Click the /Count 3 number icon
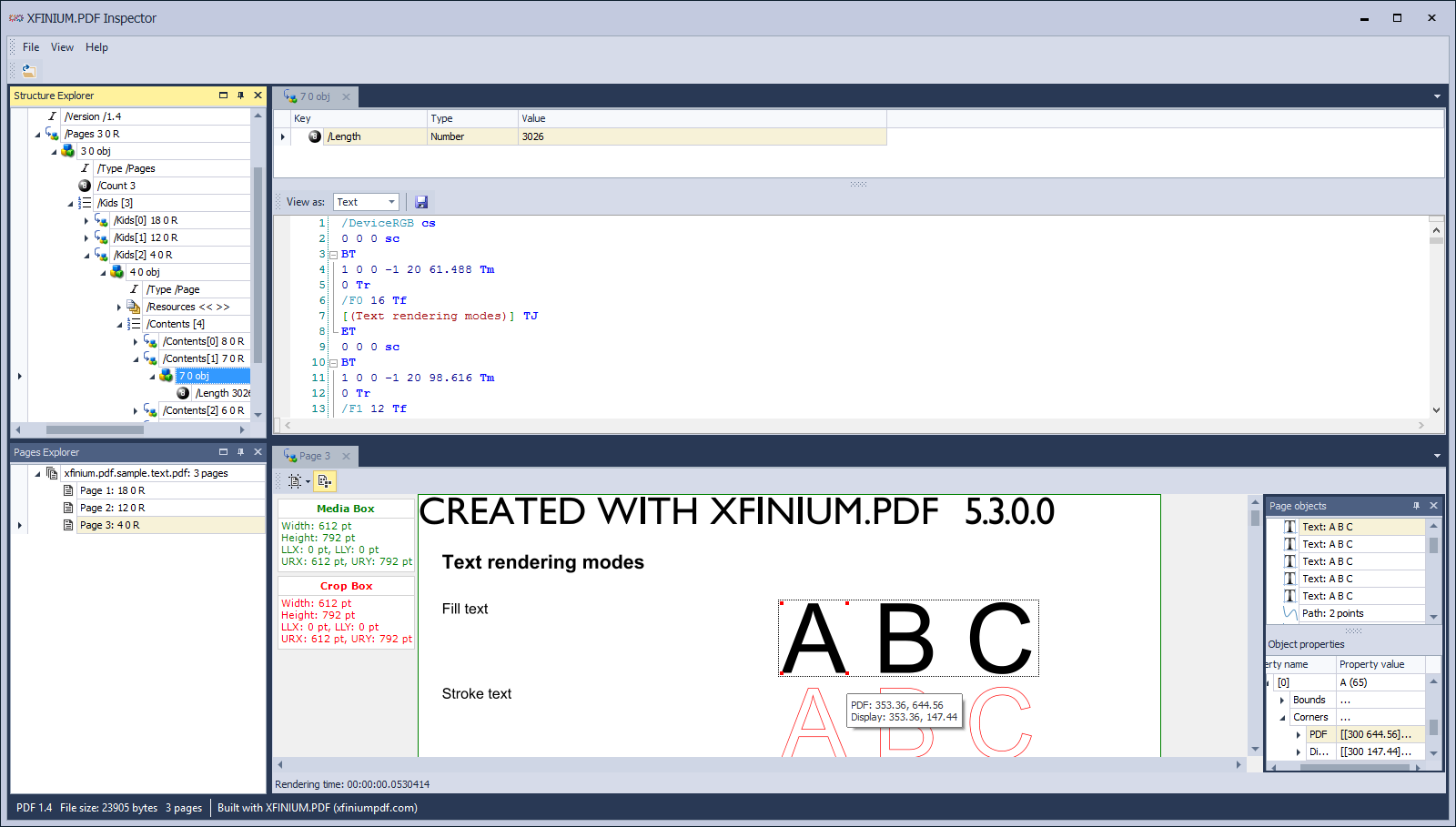This screenshot has height=827, width=1456. pos(85,186)
